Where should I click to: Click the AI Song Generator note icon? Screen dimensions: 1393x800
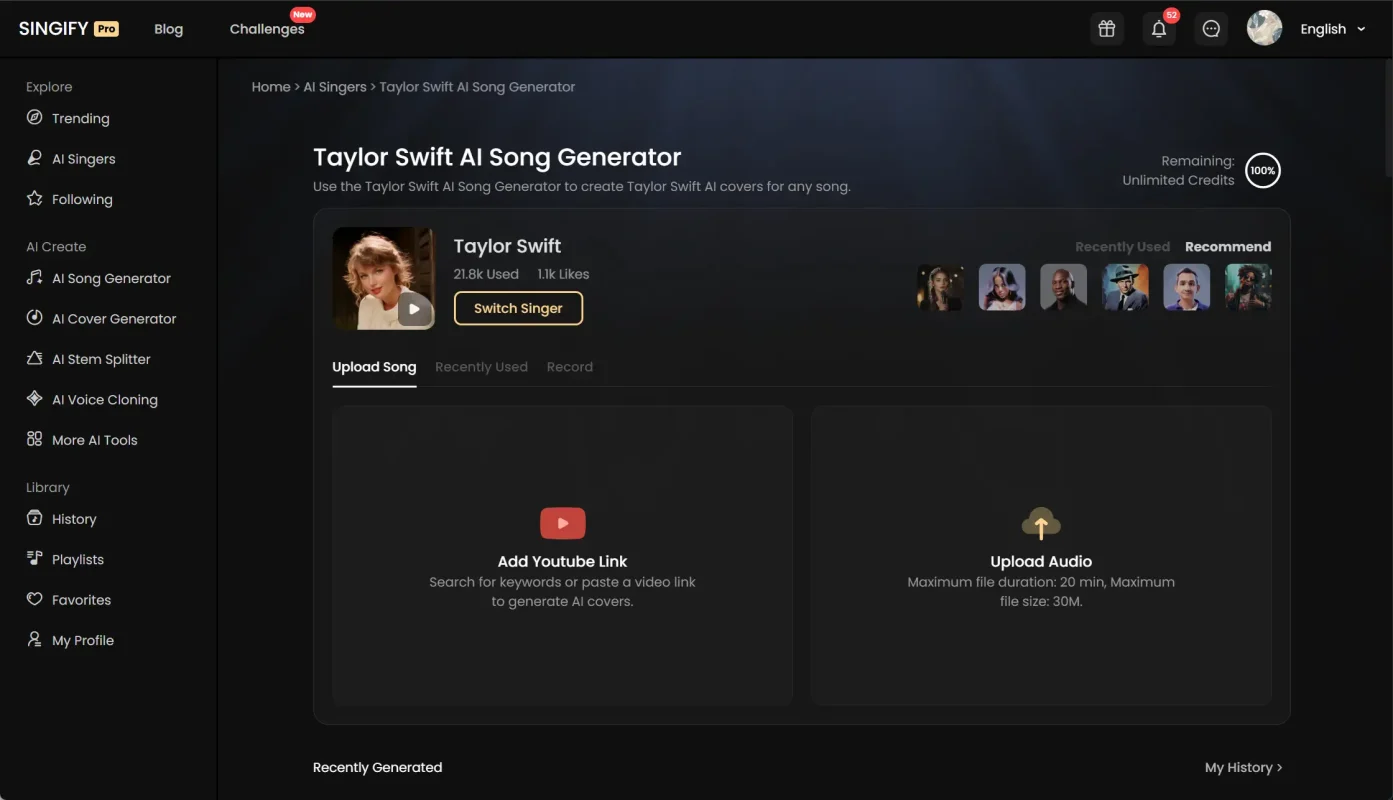(34, 277)
